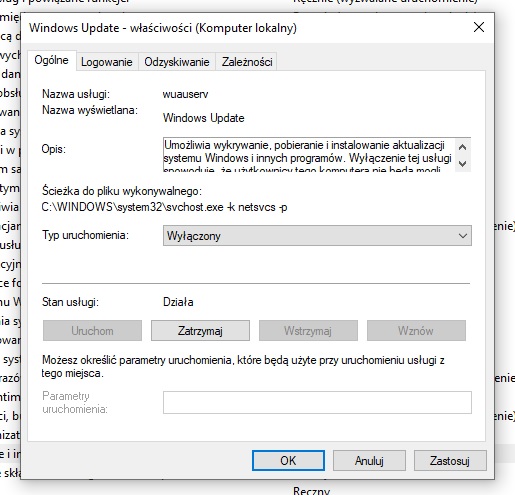Click the dialog title bar text
This screenshot has width=515, height=495.
(163, 28)
